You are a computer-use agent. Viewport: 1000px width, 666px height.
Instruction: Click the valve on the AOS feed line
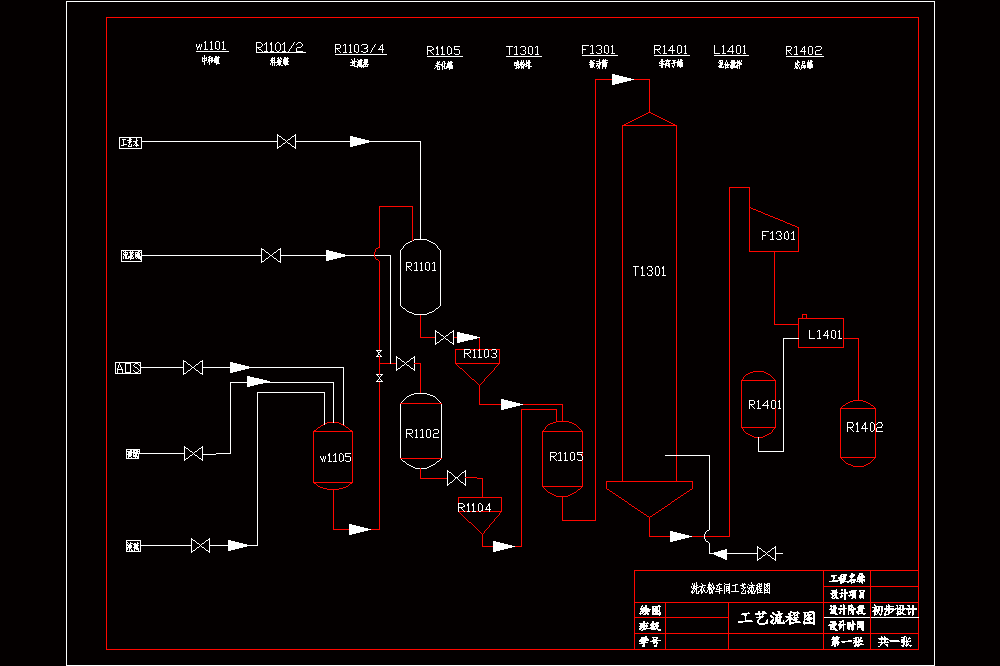pos(193,367)
